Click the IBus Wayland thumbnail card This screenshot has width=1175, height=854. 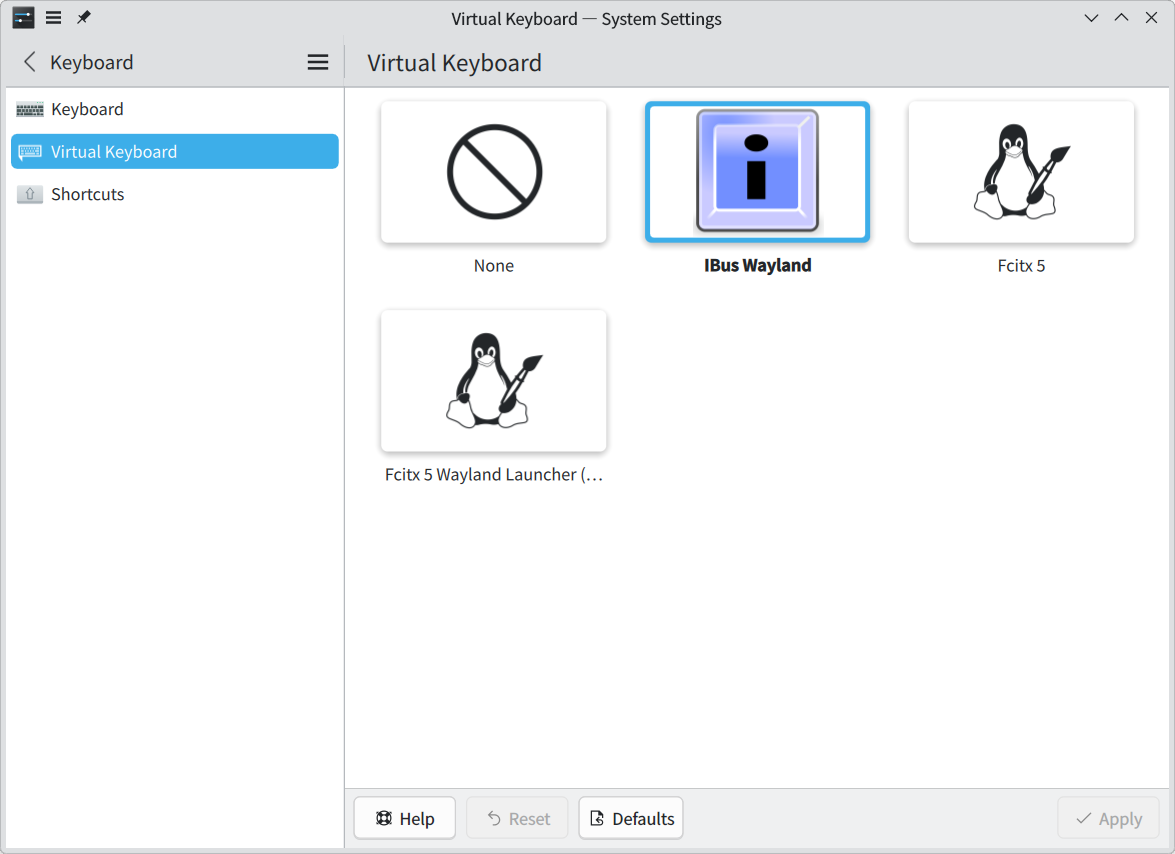(757, 171)
